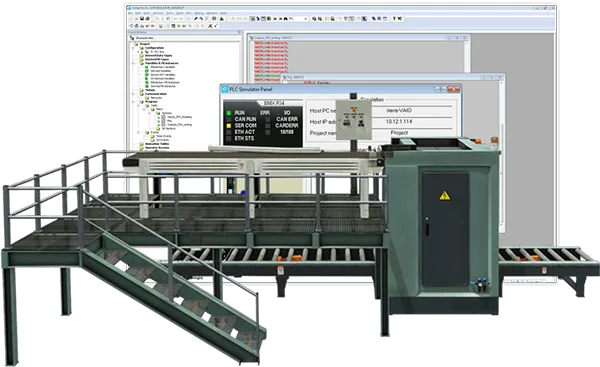600x367 pixels.
Task: Open the Tools menu
Action: click(170, 13)
